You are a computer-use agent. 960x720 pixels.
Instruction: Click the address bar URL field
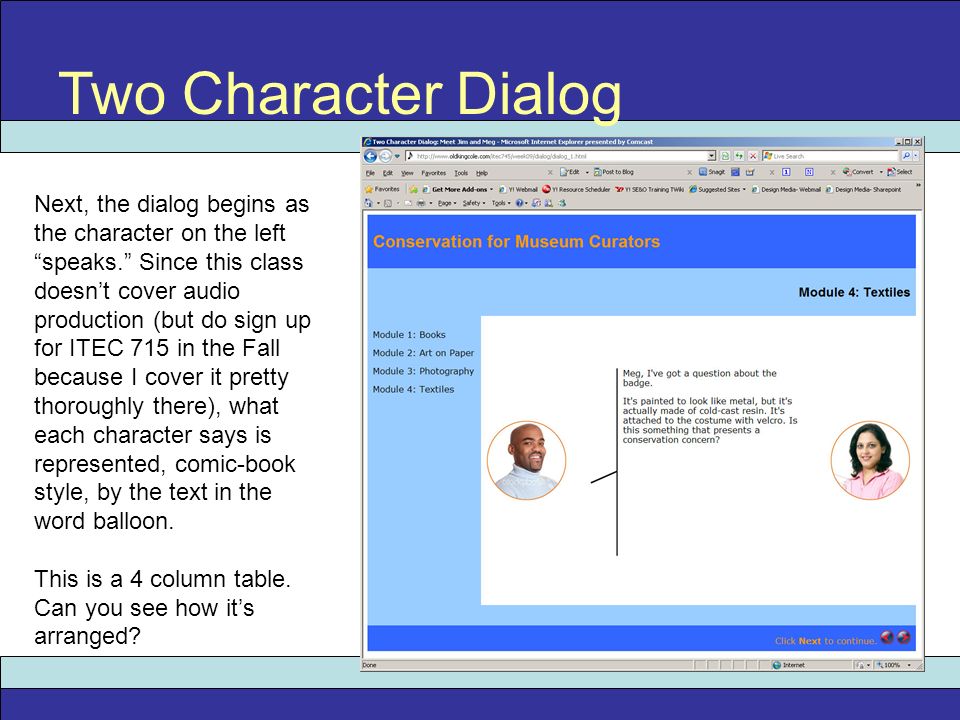tap(556, 156)
